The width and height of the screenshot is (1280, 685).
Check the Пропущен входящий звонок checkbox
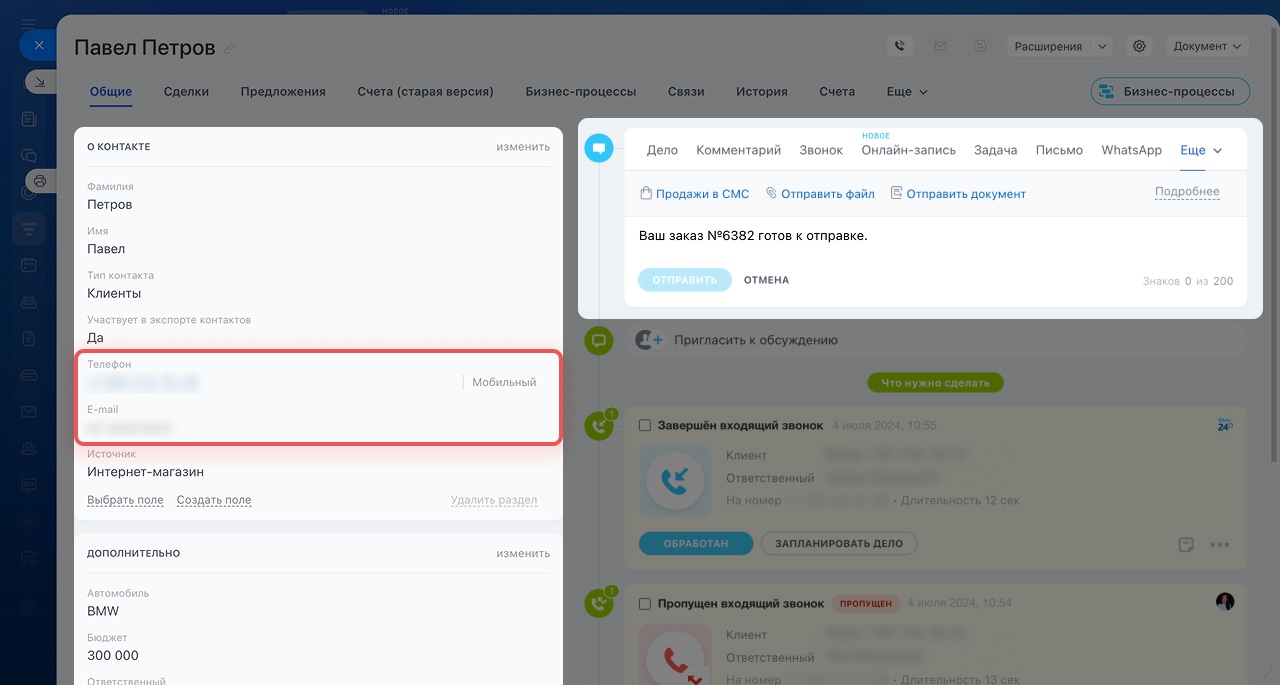pos(645,604)
